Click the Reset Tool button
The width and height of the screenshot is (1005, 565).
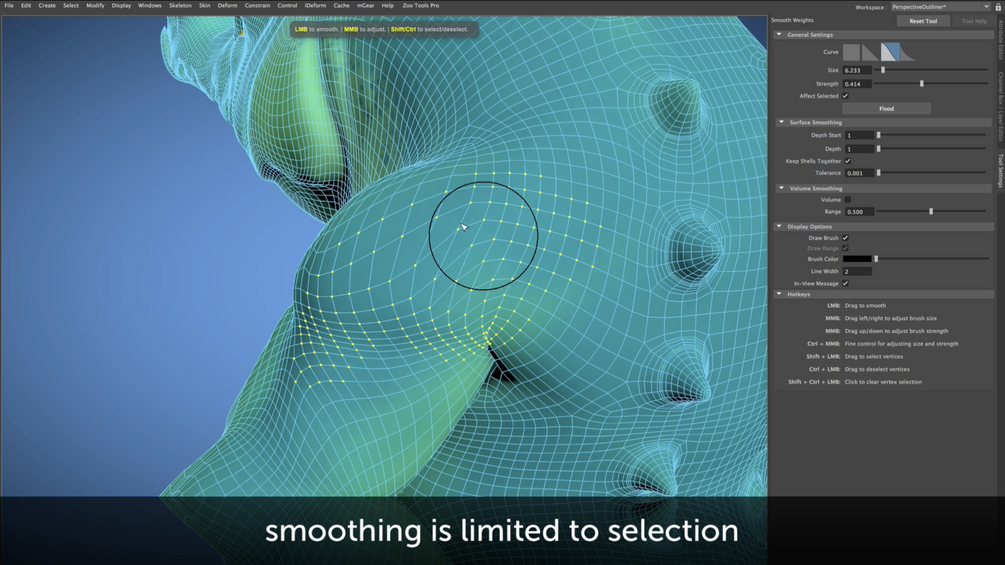pyautogui.click(x=923, y=21)
